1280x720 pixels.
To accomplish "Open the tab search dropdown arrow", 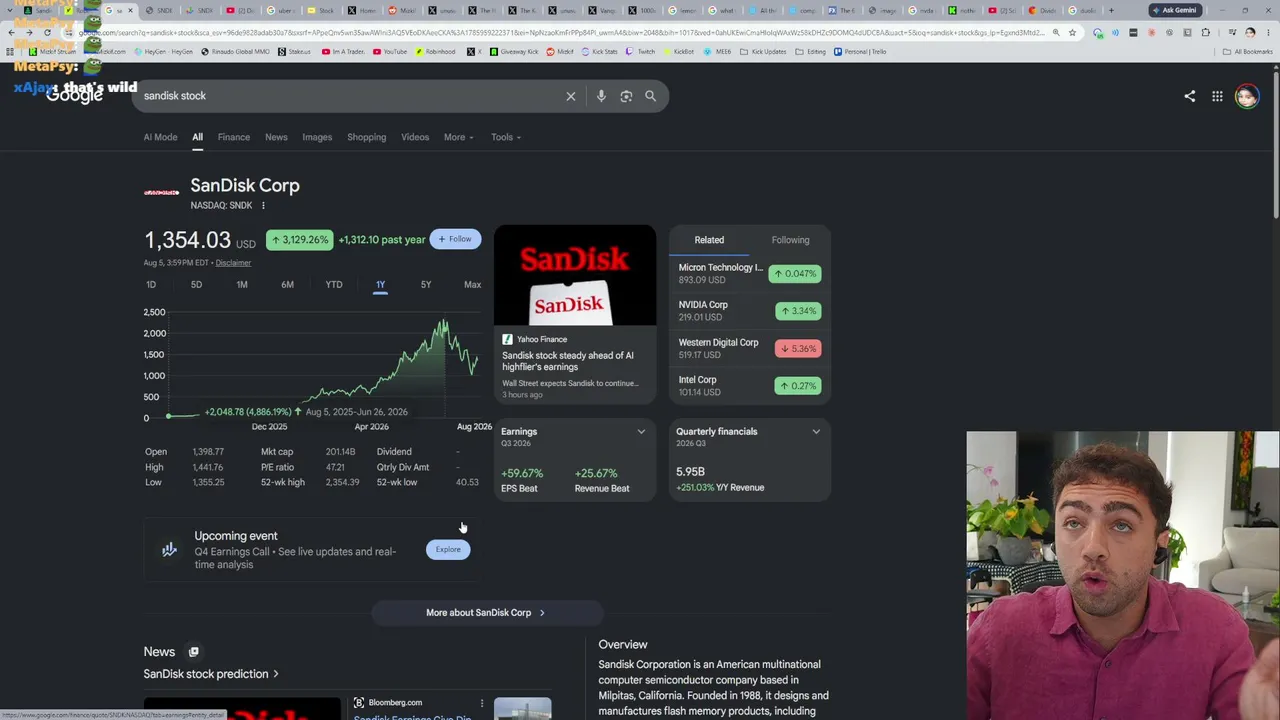I will click(x=9, y=10).
